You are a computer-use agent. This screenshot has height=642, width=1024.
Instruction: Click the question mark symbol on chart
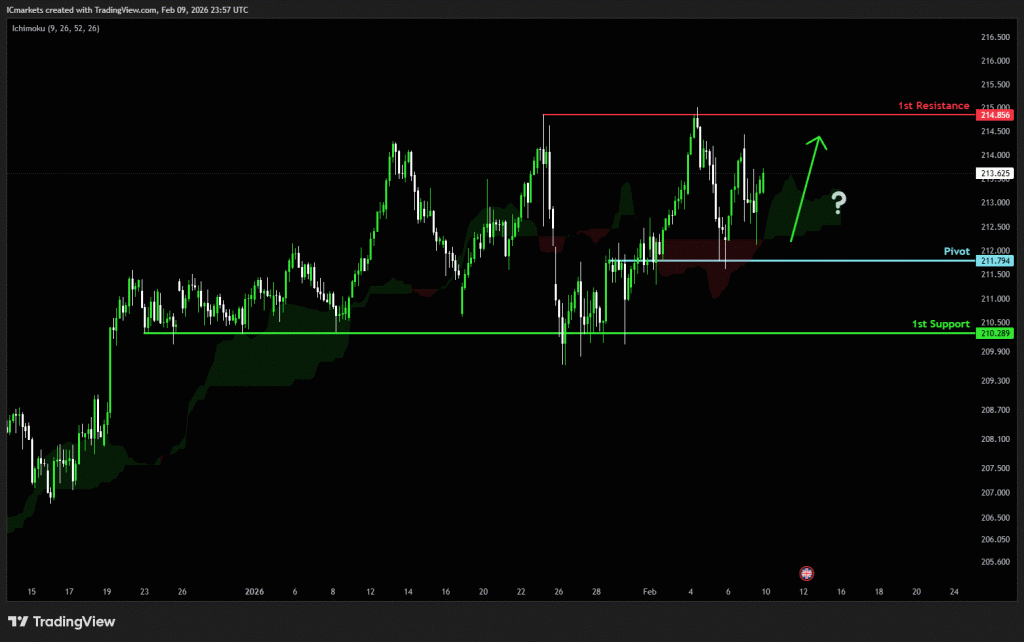(x=838, y=205)
